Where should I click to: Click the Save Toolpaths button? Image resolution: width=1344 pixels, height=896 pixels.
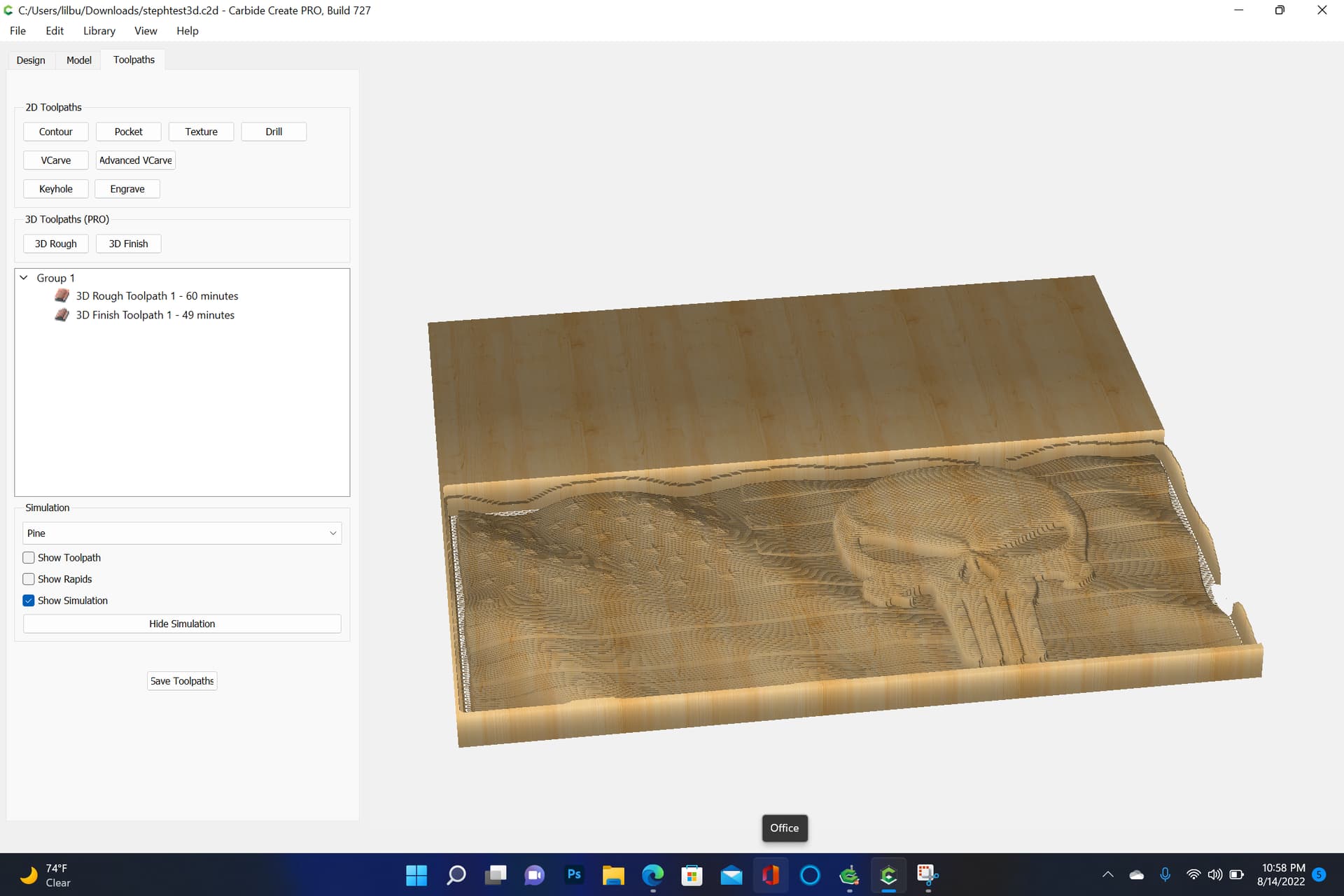182,681
